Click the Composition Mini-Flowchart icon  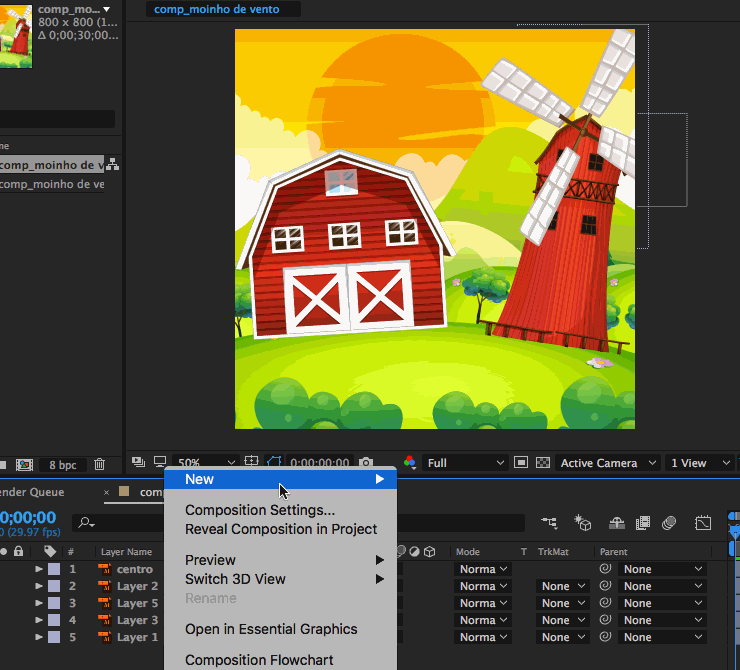click(550, 523)
